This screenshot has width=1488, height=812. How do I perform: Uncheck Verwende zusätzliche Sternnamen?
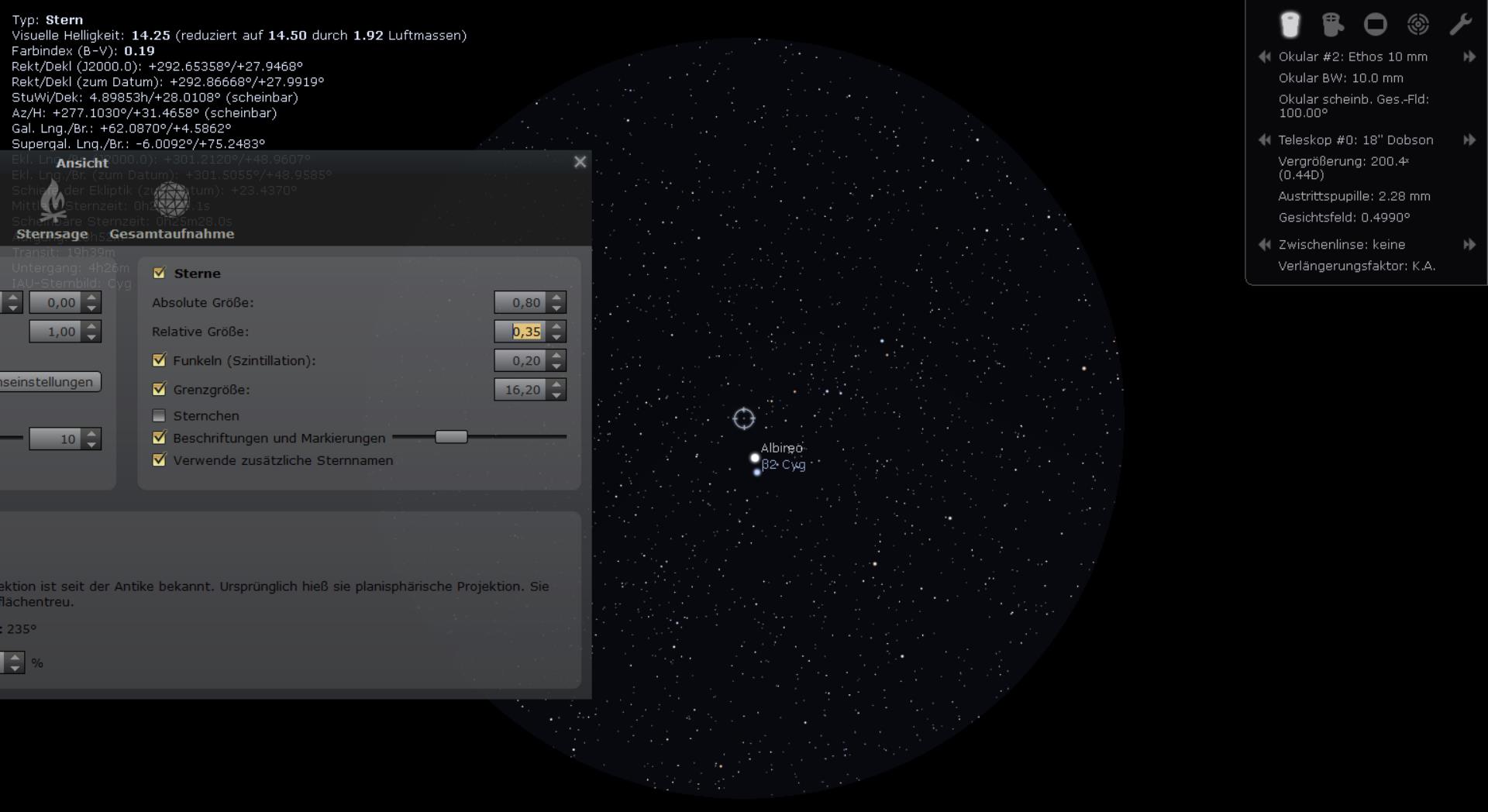160,460
